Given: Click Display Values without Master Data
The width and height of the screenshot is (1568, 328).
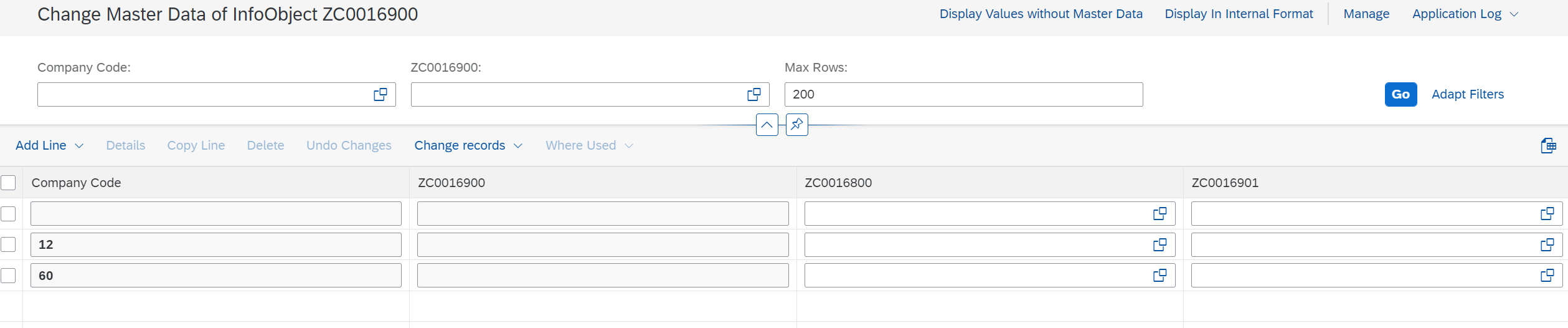Looking at the screenshot, I should pyautogui.click(x=1041, y=14).
